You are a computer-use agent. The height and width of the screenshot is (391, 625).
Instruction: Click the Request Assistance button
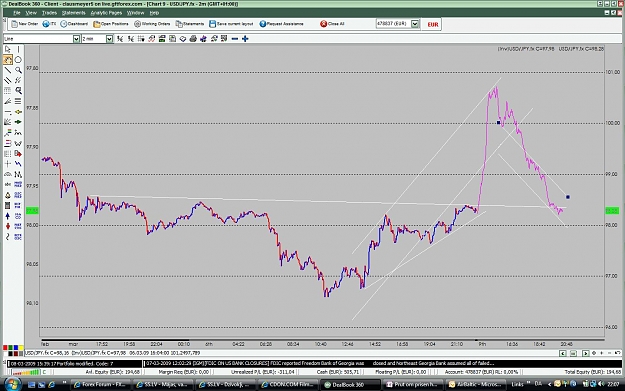[x=281, y=24]
